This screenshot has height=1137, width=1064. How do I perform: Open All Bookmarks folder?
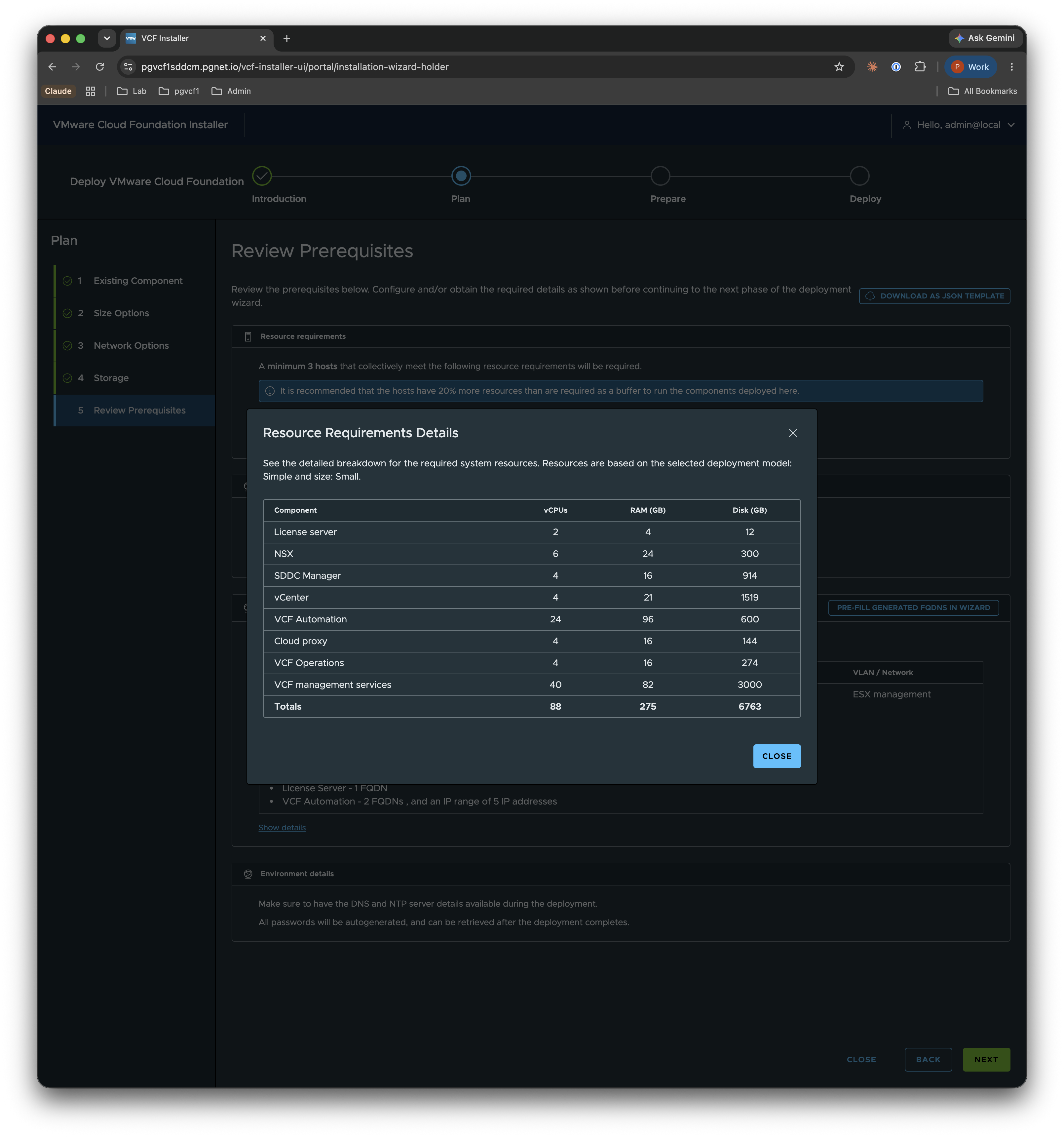(x=982, y=91)
